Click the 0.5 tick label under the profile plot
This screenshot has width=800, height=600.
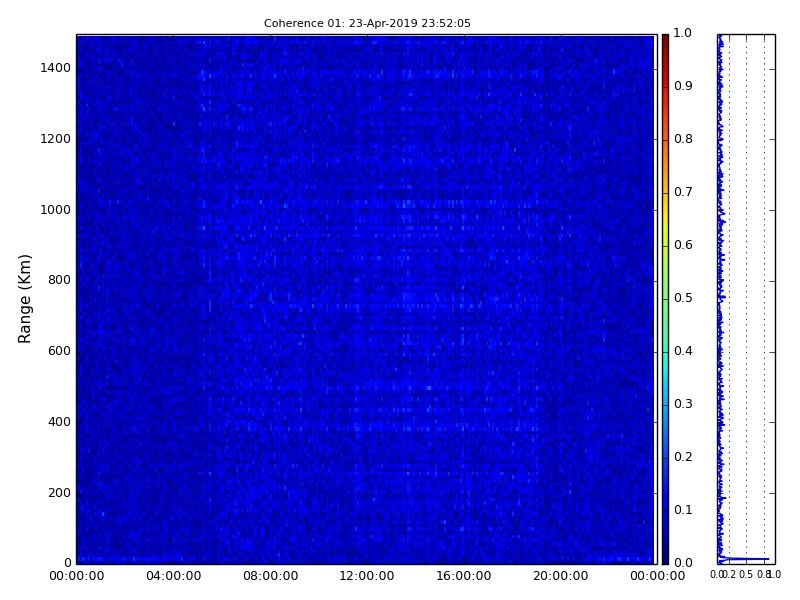click(746, 574)
